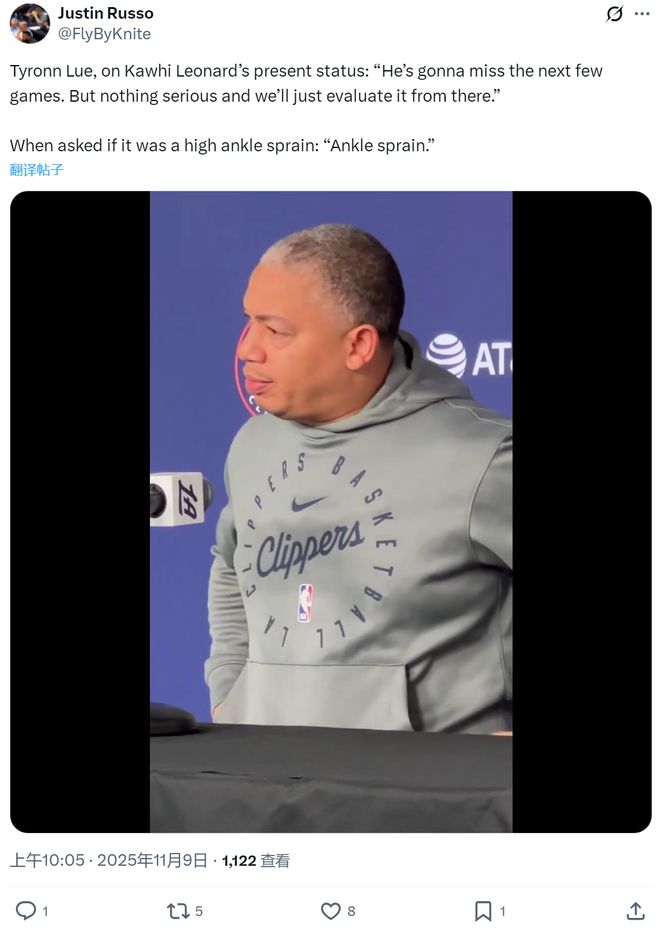660x934 pixels.
Task: Select the tweet text about Kawhi Leonard
Action: point(306,108)
